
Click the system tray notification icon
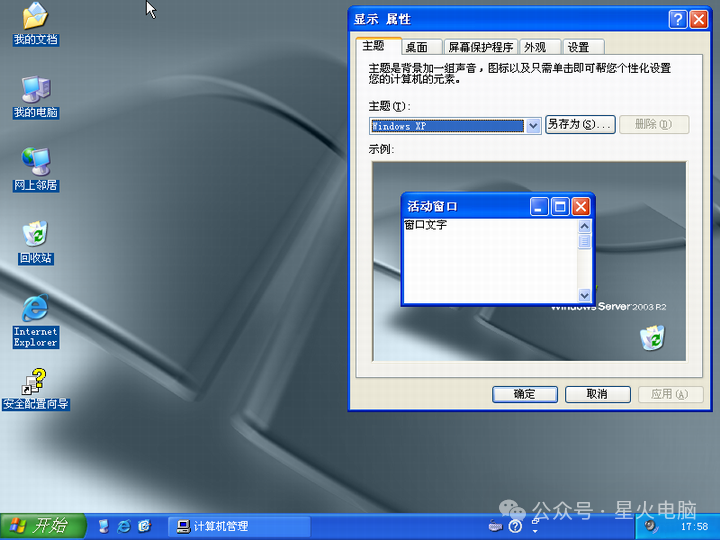pos(650,526)
